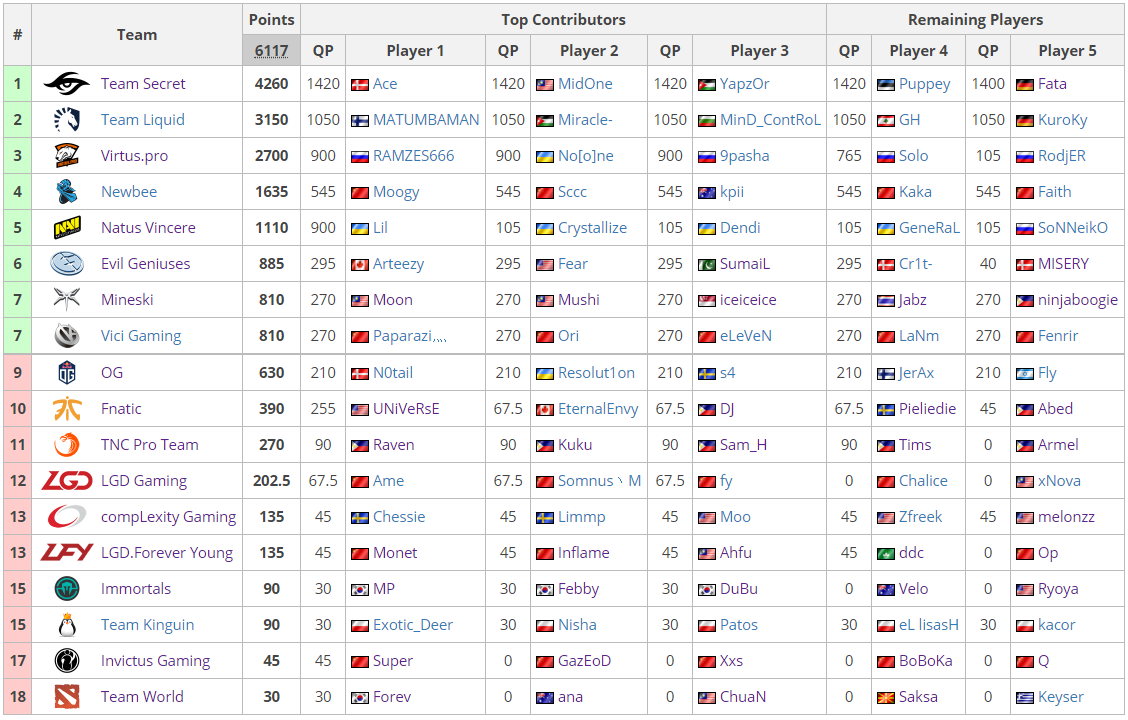Click the underlined 6117 points total
1128x720 pixels.
pyautogui.click(x=271, y=51)
